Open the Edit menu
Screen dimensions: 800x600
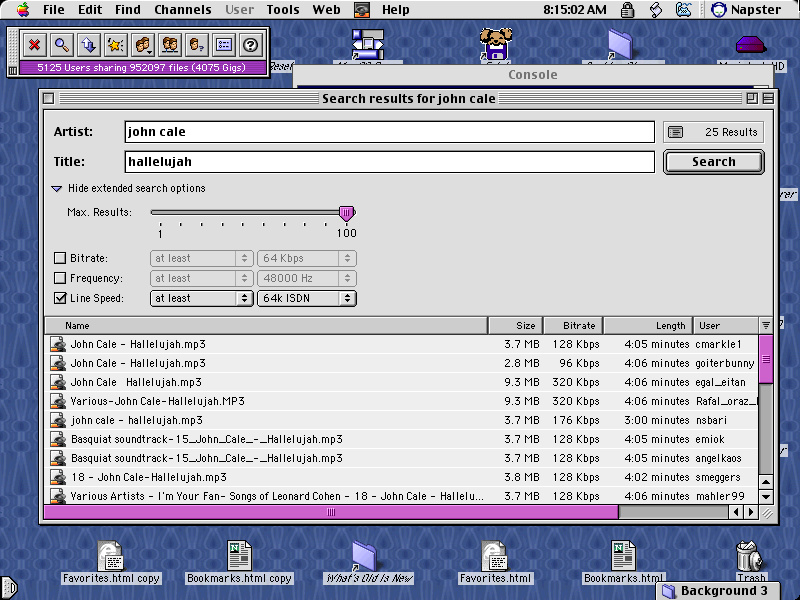pos(90,10)
